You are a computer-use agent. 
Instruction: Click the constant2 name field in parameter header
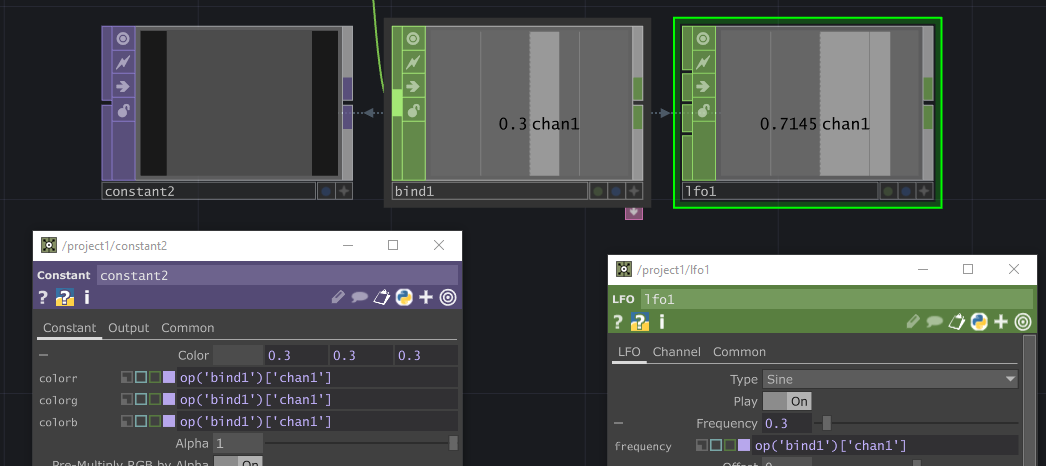pos(278,275)
